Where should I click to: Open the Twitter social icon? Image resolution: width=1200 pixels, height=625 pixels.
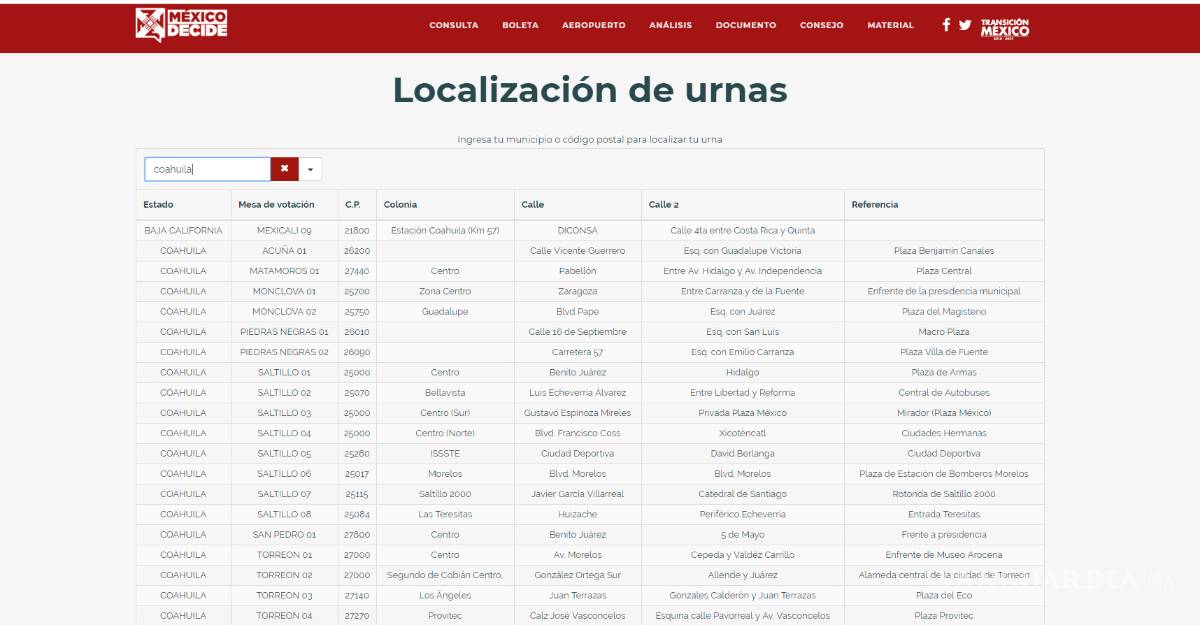[x=965, y=25]
